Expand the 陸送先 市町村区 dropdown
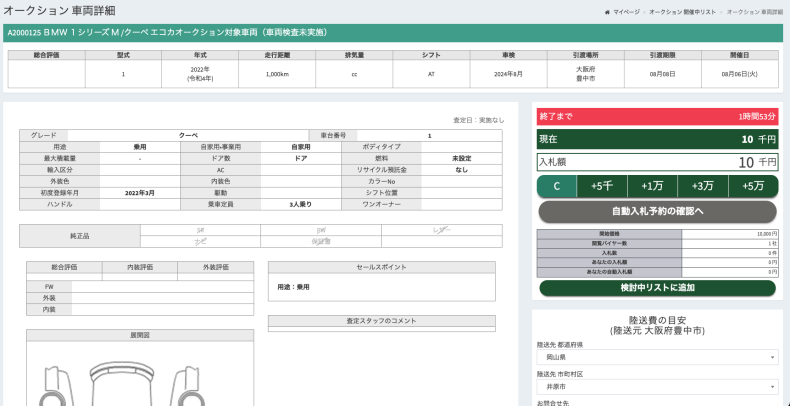The height and width of the screenshot is (406, 790). (x=657, y=386)
